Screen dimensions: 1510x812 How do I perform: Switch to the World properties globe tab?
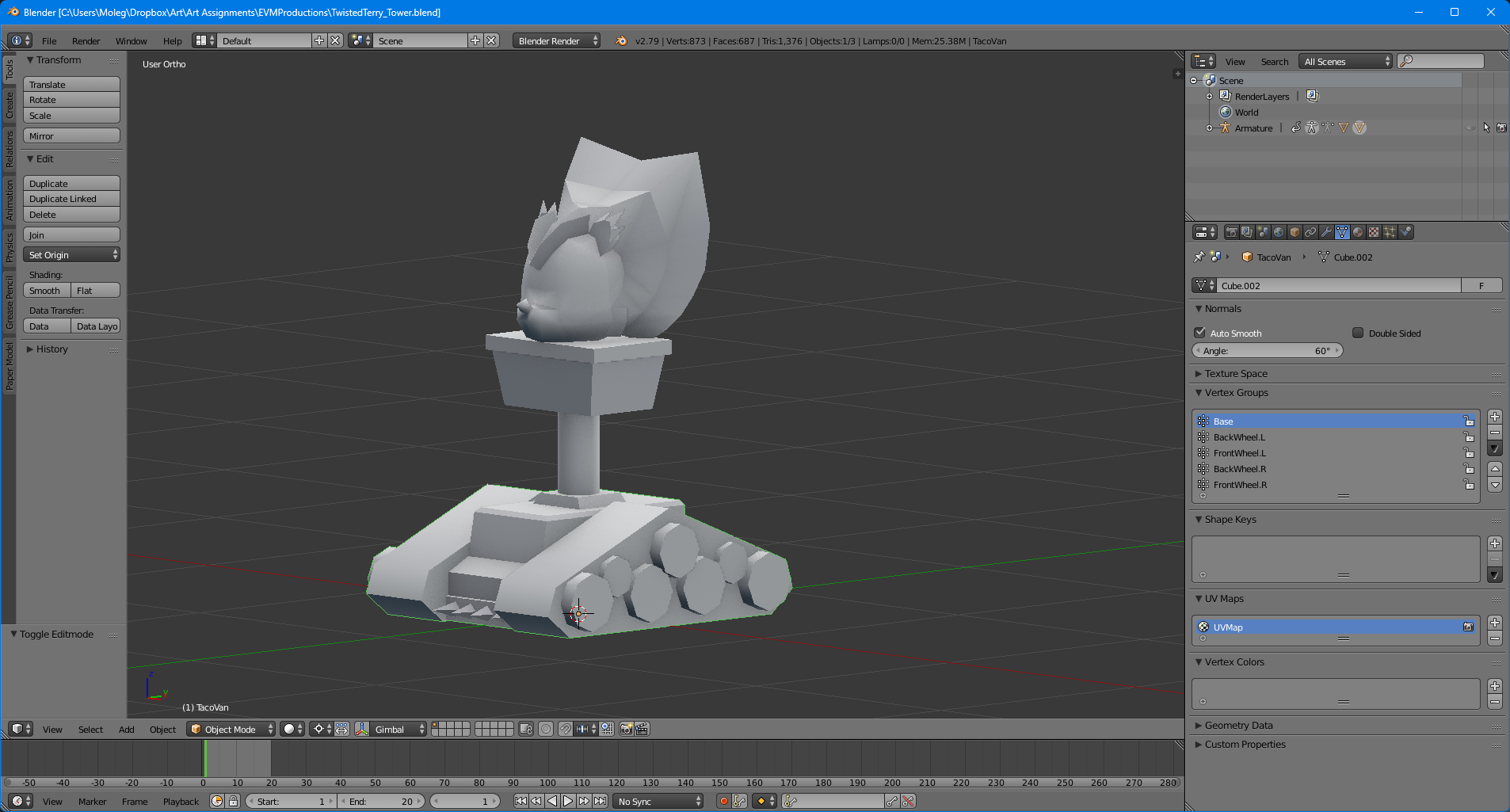(x=1279, y=232)
